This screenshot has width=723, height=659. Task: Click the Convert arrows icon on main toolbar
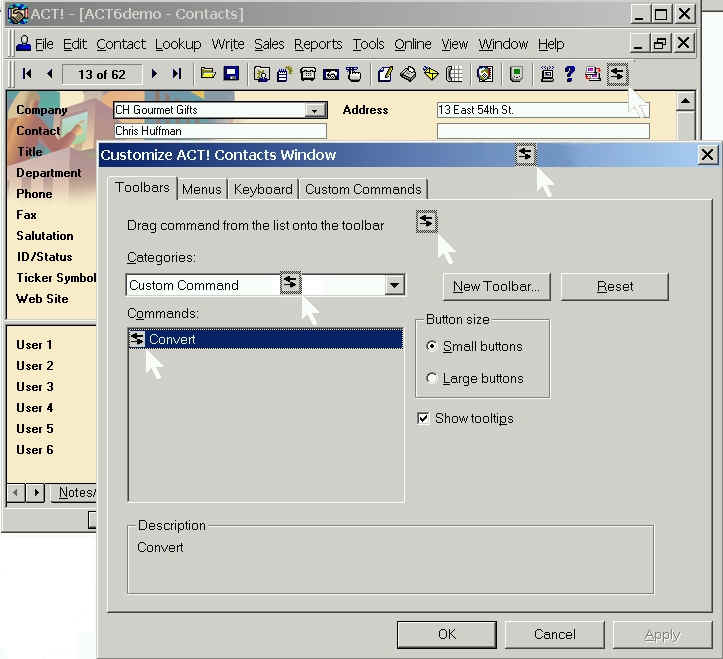click(617, 74)
